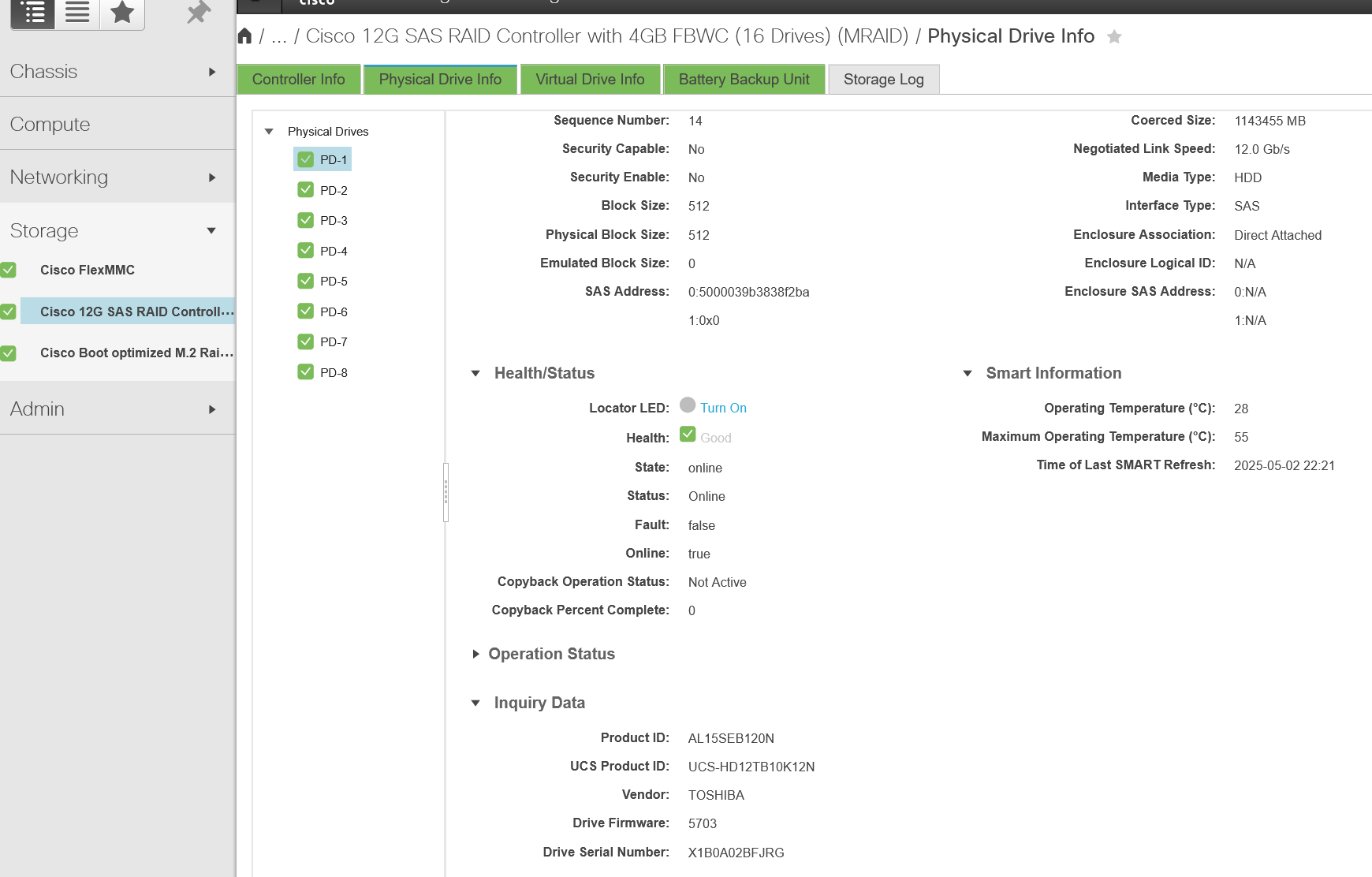Image resolution: width=1372 pixels, height=877 pixels.
Task: Click the Coerced Size value 1143455 MB
Action: pos(1269,121)
